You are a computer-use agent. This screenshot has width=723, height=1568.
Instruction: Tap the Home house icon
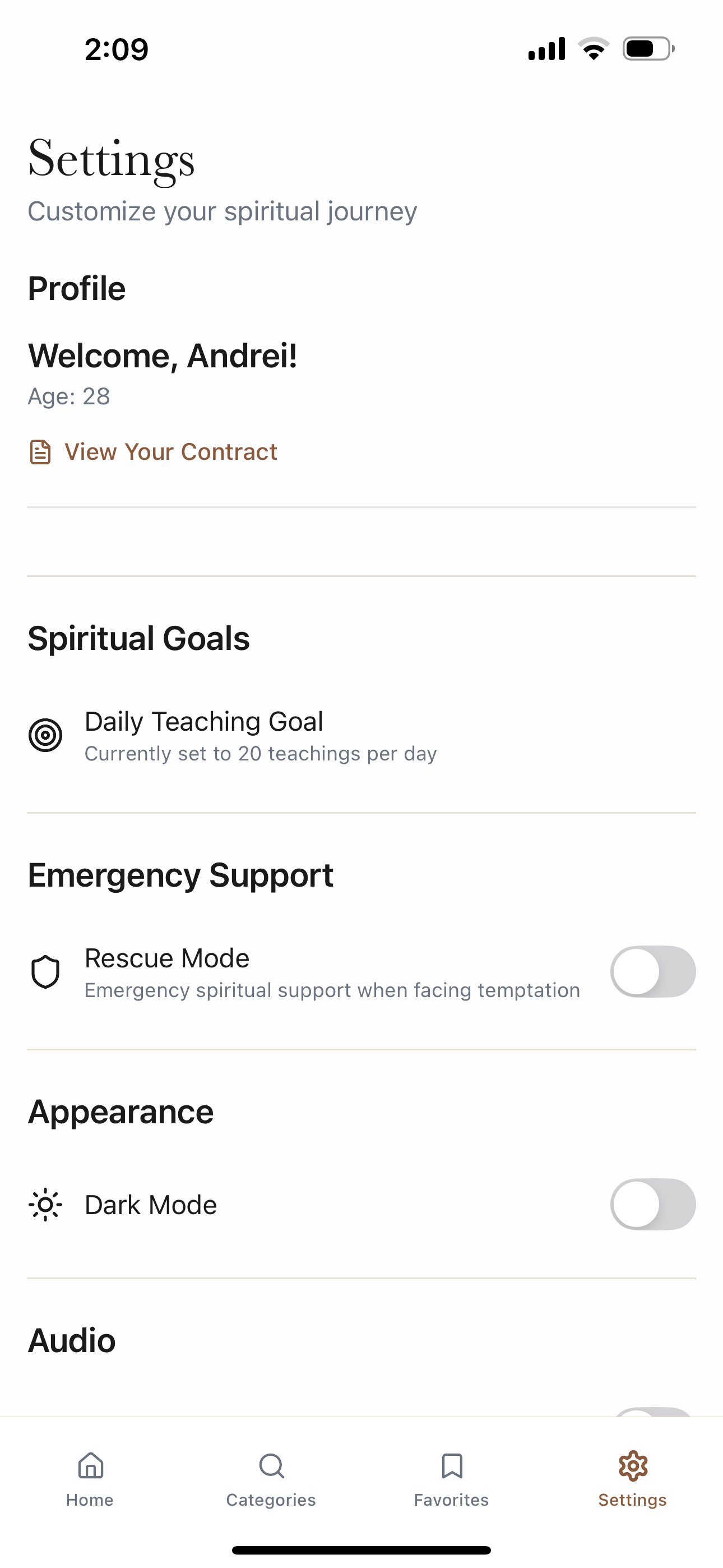click(x=90, y=1466)
